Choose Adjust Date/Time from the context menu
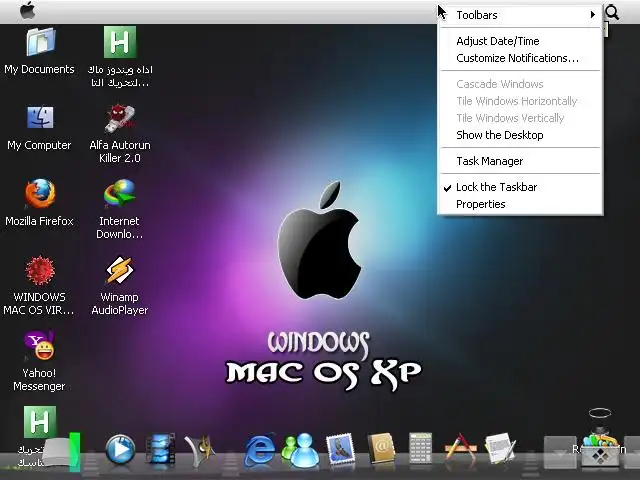 pyautogui.click(x=520, y=41)
